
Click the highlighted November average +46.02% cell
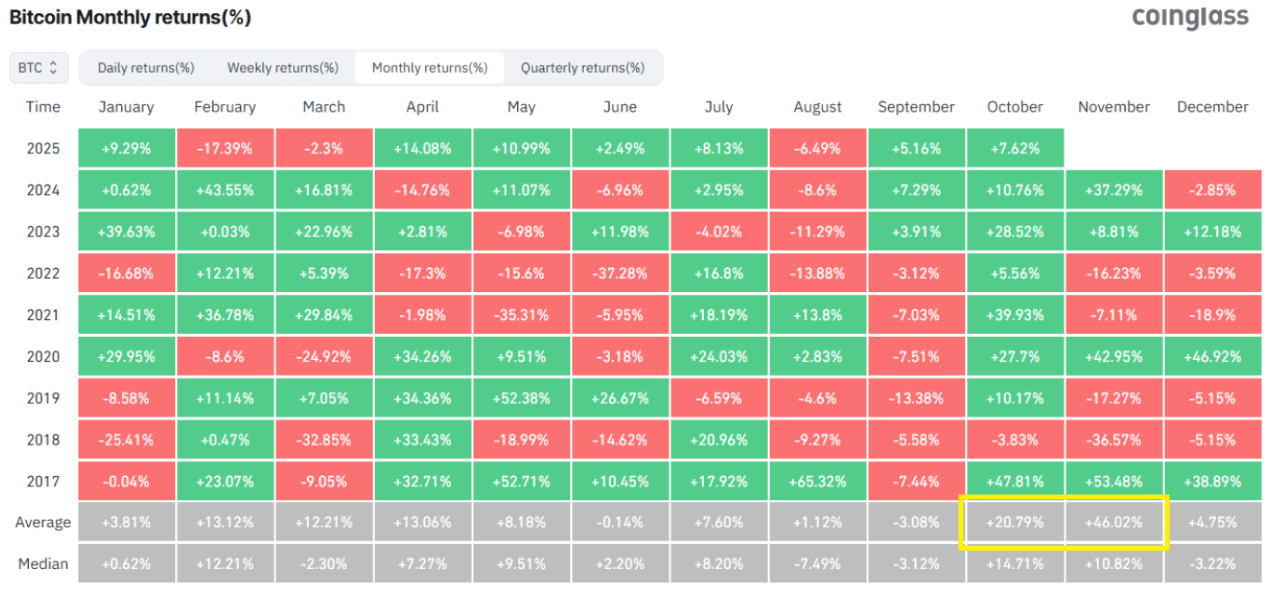click(1113, 522)
